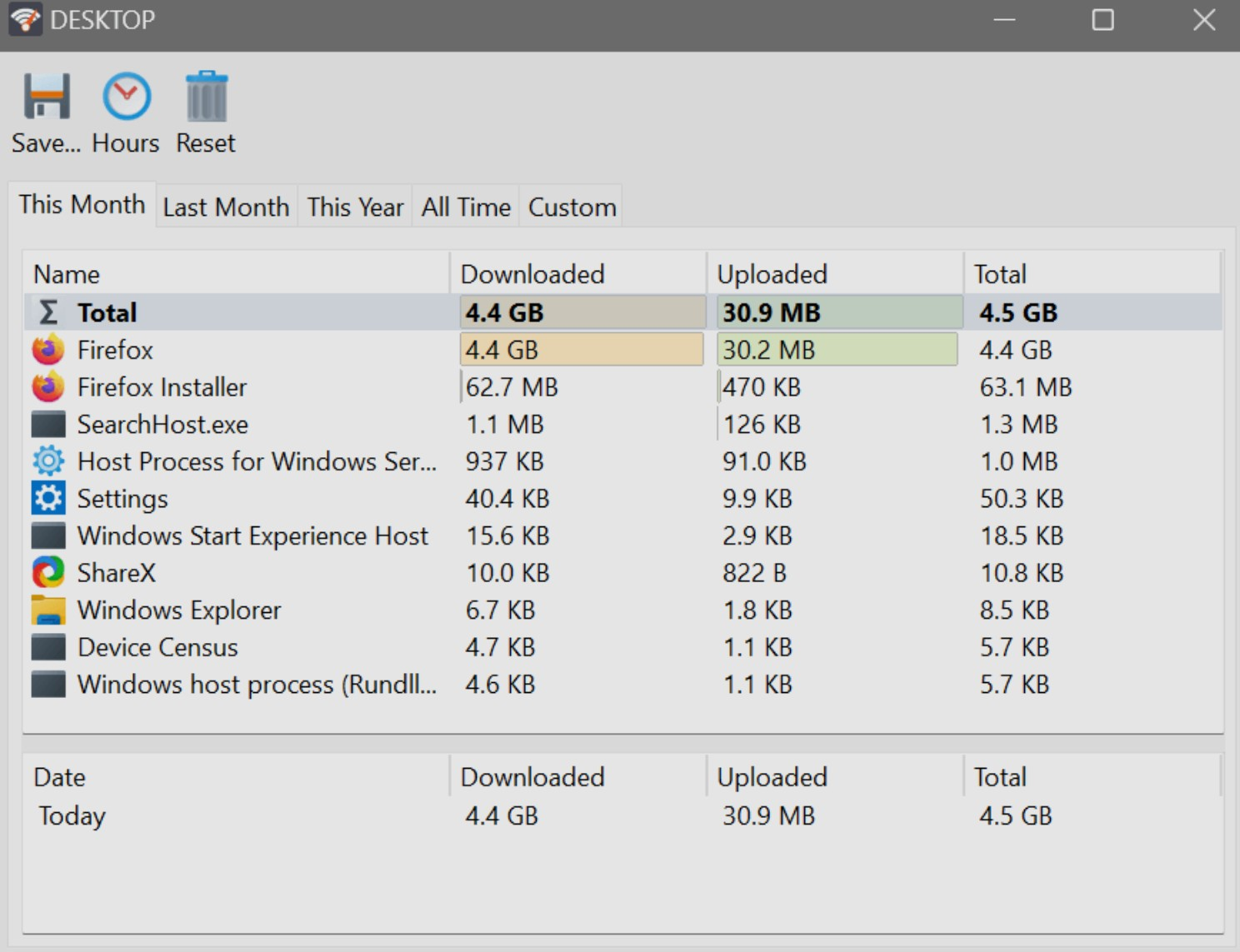The width and height of the screenshot is (1240, 952).
Task: Click the Host Process gear icon
Action: click(48, 461)
